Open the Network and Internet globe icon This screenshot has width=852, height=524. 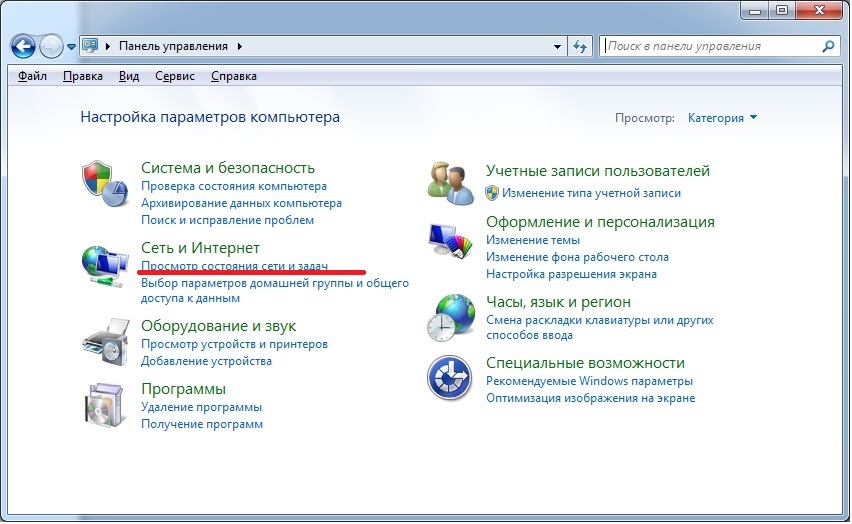tap(105, 266)
